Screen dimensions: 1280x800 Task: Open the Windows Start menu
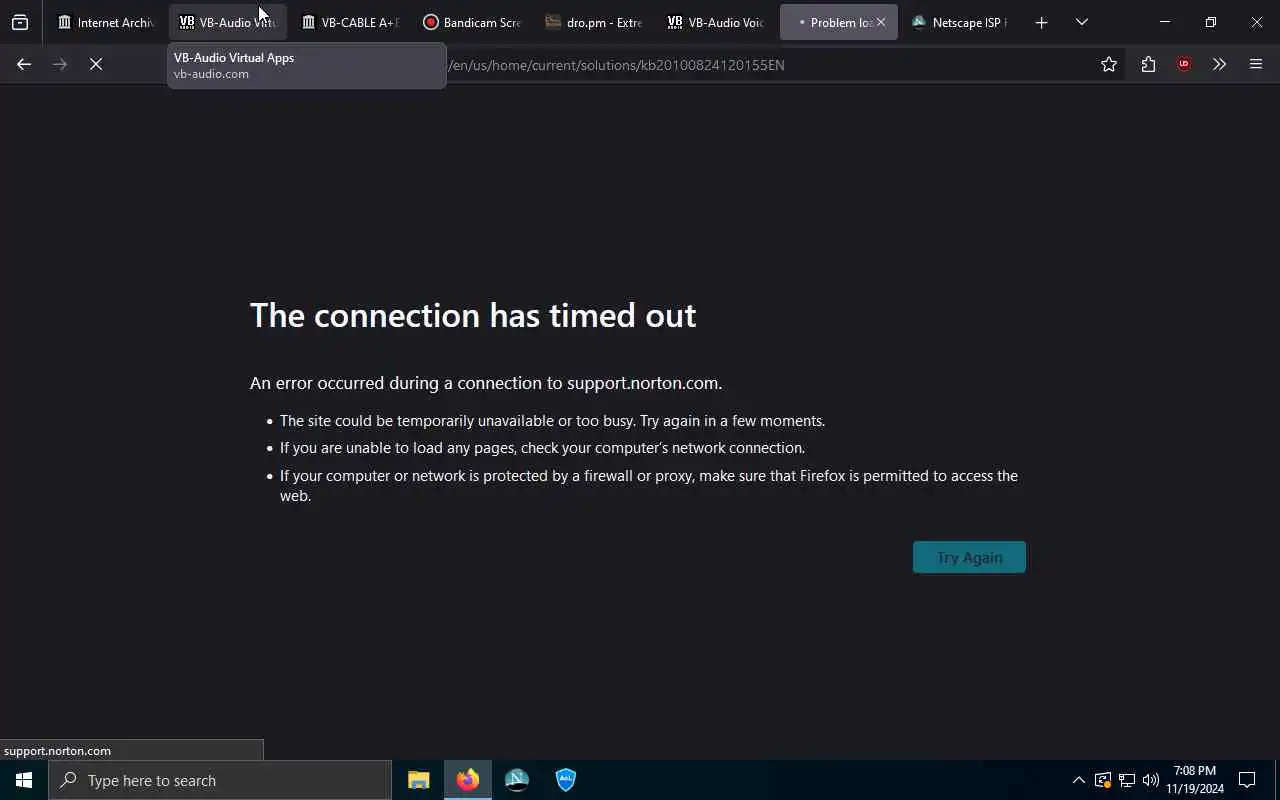24,780
